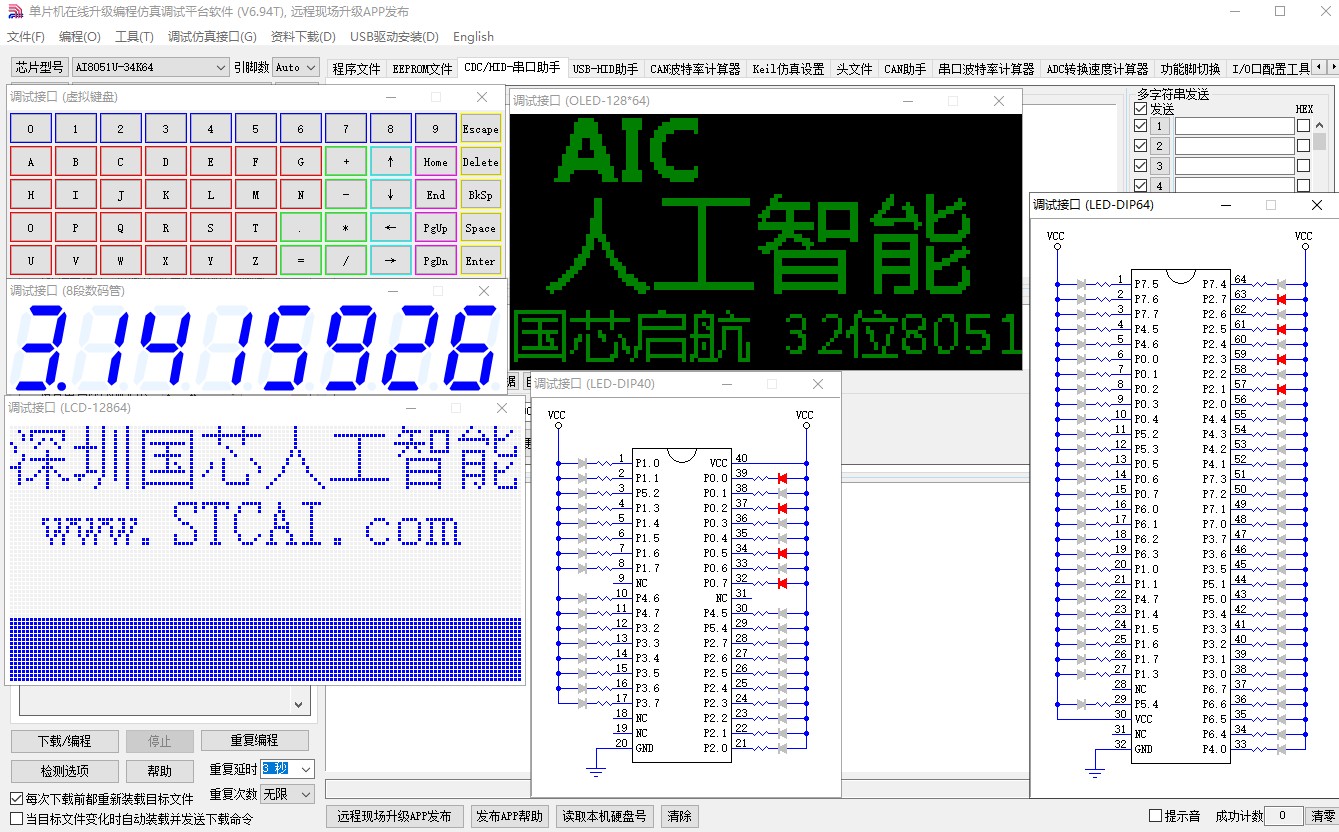Click the Enter key on the virtual keyboard
1339x832 pixels.
480,261
